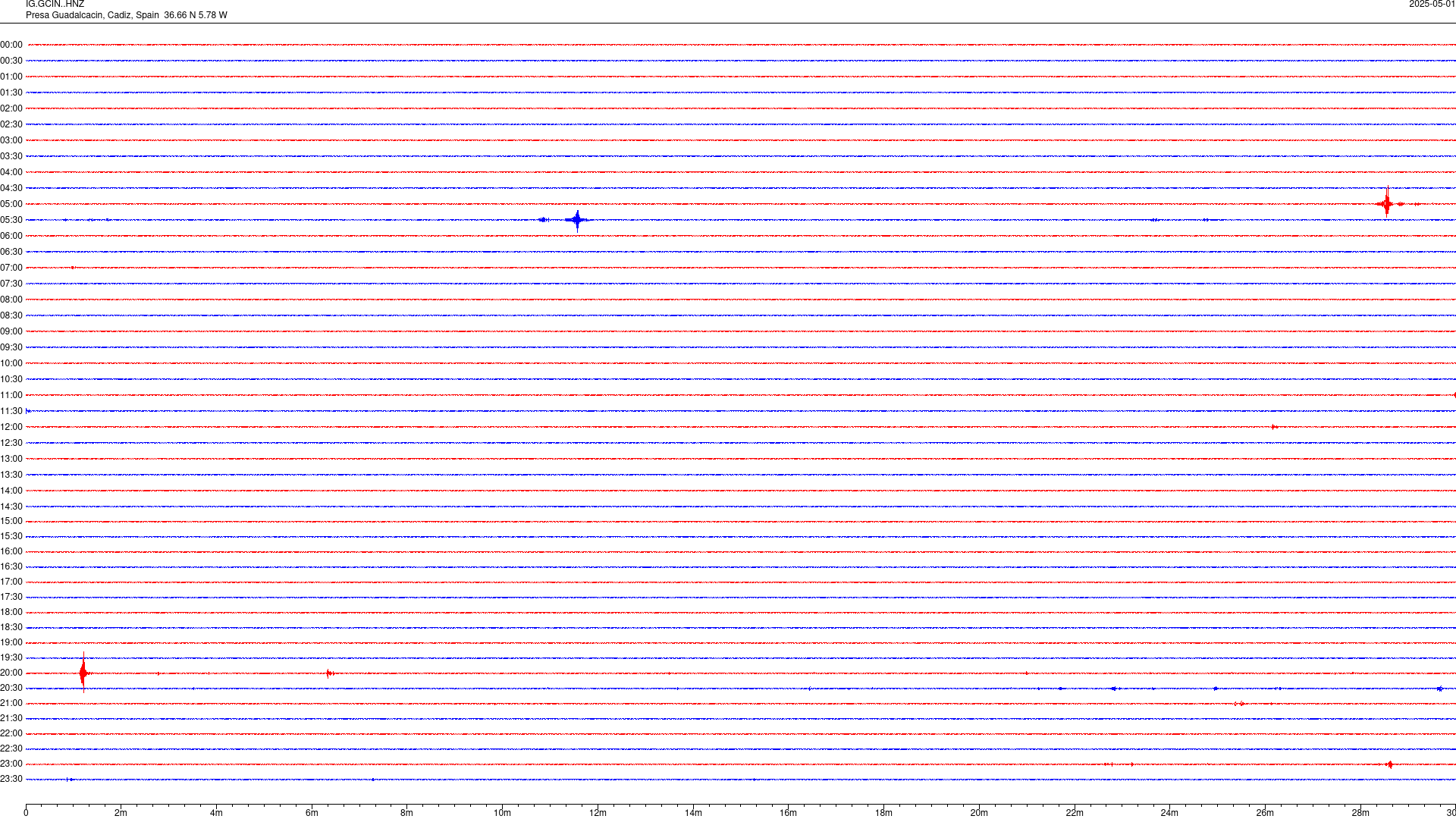Select the 05:30 time row label
This screenshot has height=819, width=1456.
(11, 220)
